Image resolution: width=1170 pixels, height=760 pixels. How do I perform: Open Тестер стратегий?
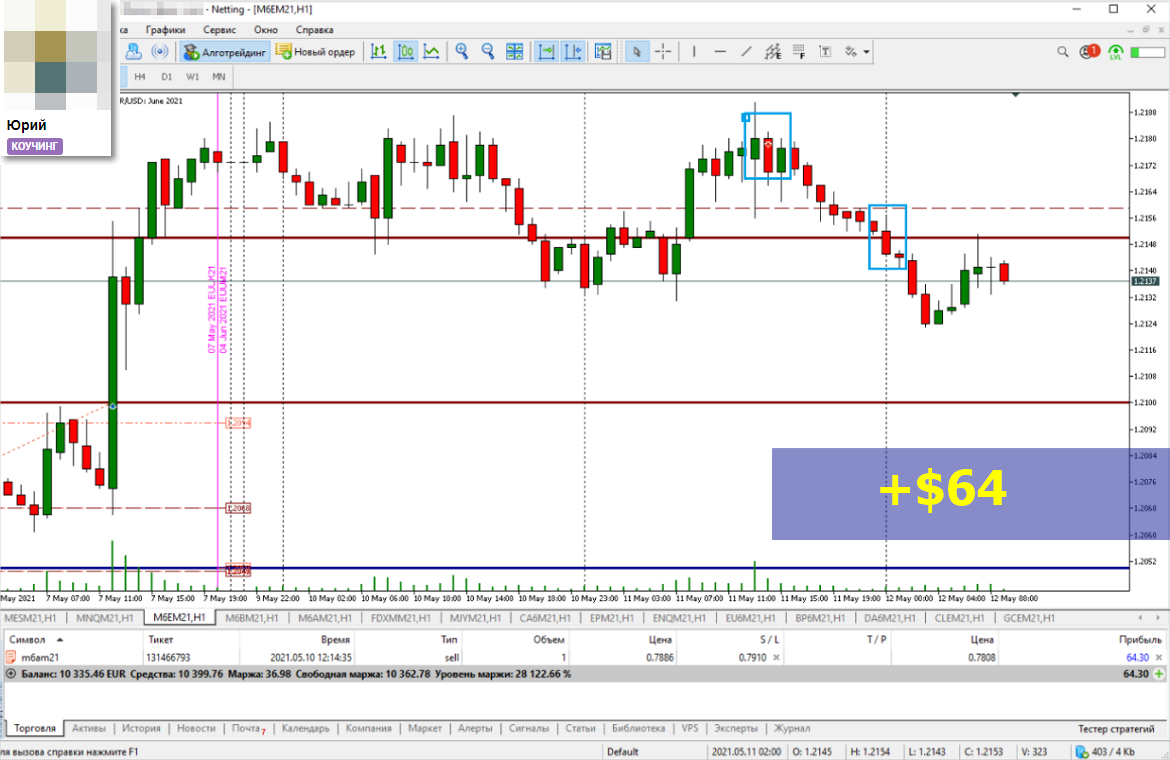pyautogui.click(x=1116, y=729)
